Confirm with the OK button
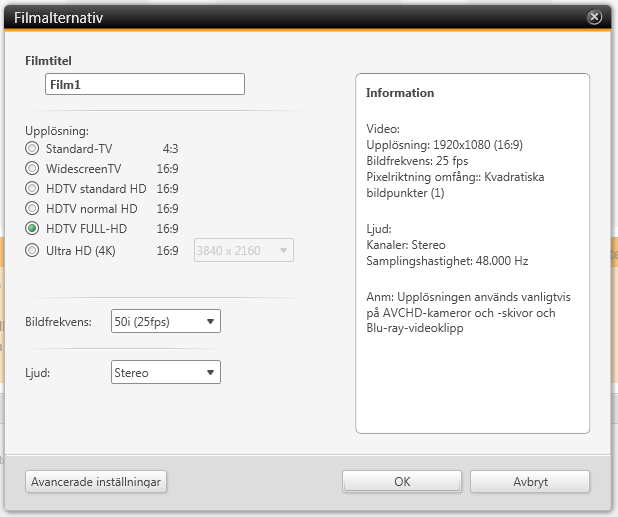The width and height of the screenshot is (618, 517). [x=402, y=482]
